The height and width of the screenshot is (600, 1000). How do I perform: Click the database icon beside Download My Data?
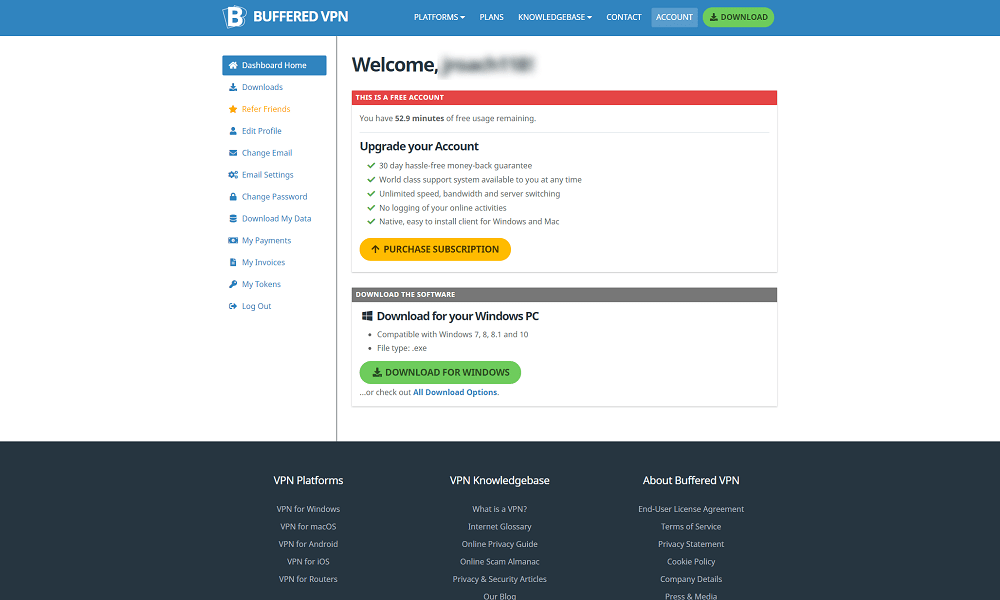click(233, 219)
